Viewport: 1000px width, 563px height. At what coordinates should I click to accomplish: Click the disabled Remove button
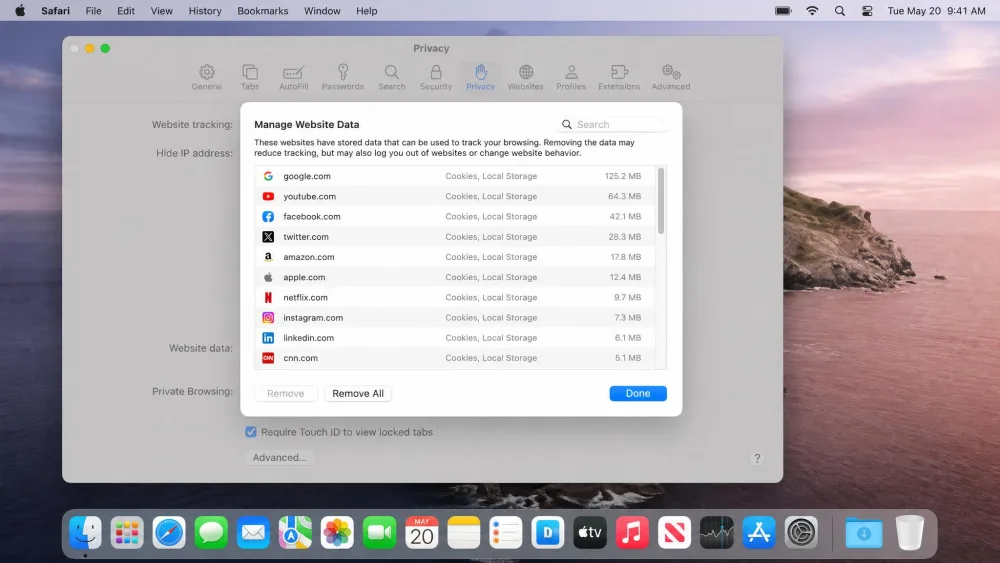click(x=286, y=393)
